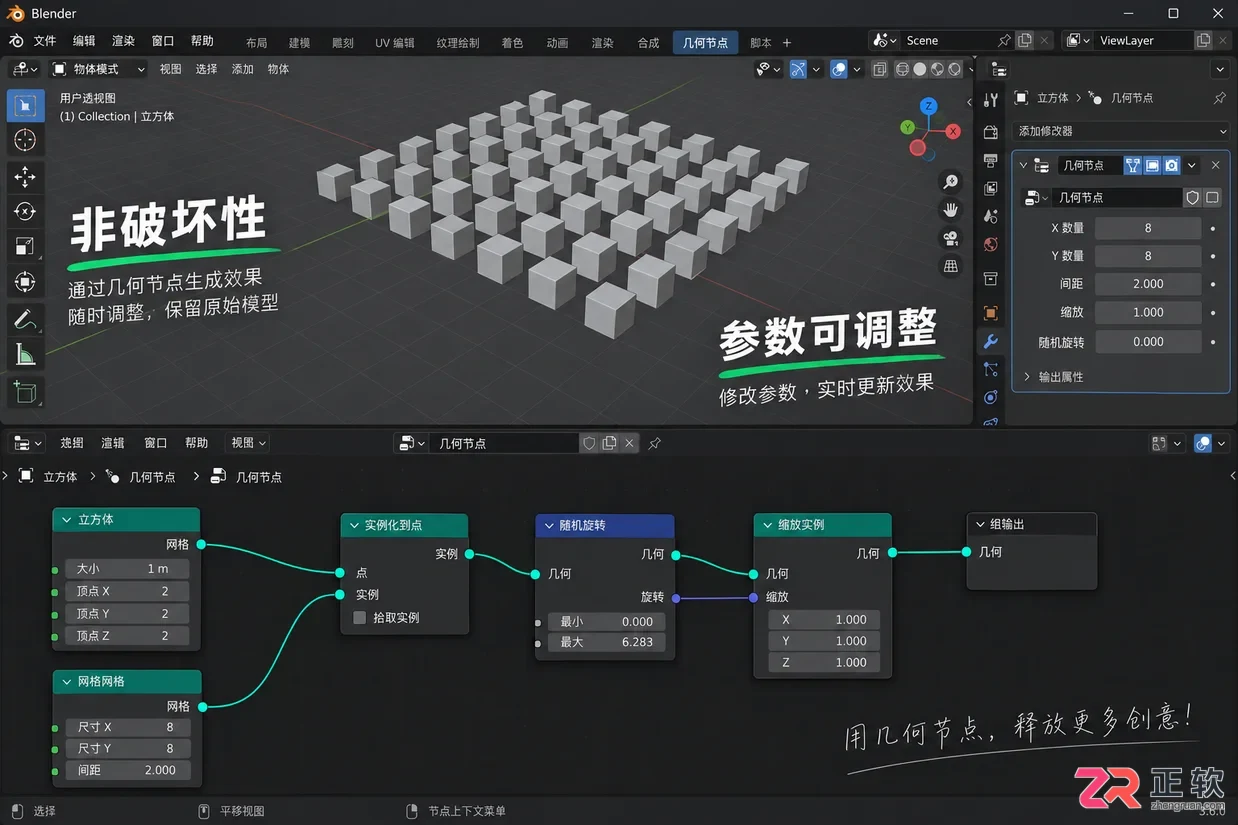Collapse the 几何节点 modifier panel

tap(1023, 165)
